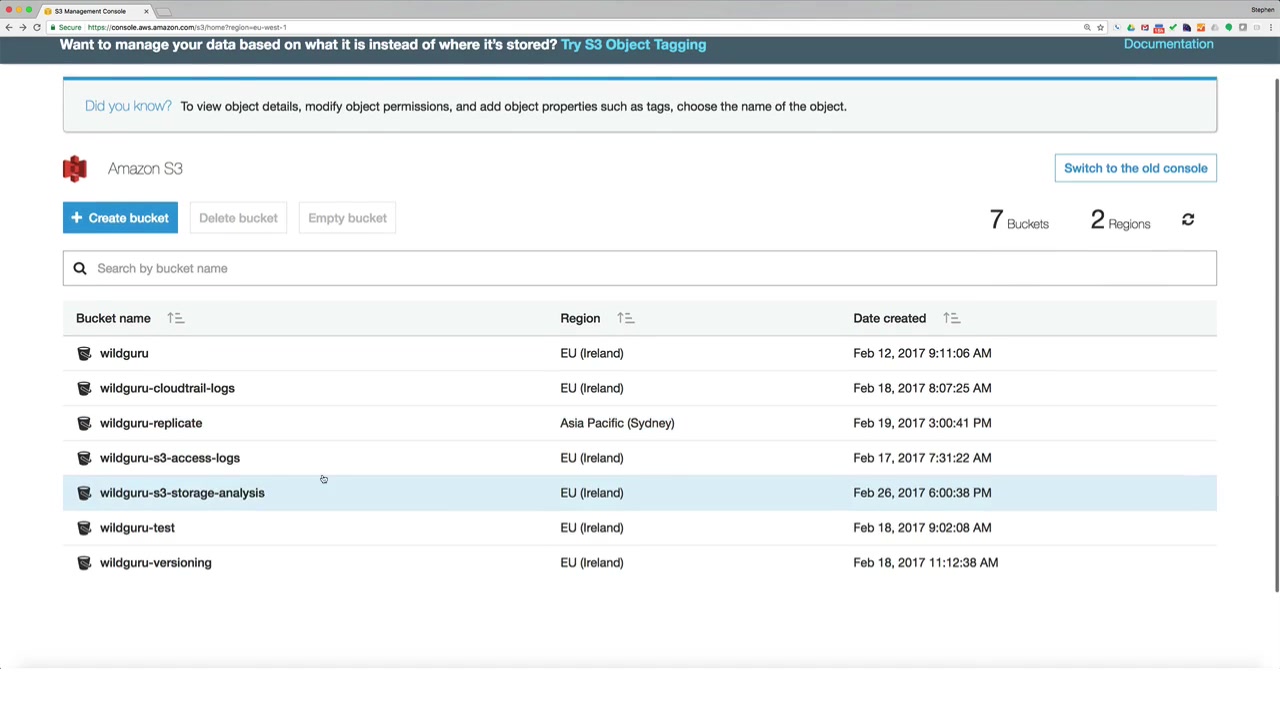Click the date Feb 18, 2017 8:07:25 AM
The image size is (1280, 720).
pyautogui.click(x=922, y=388)
